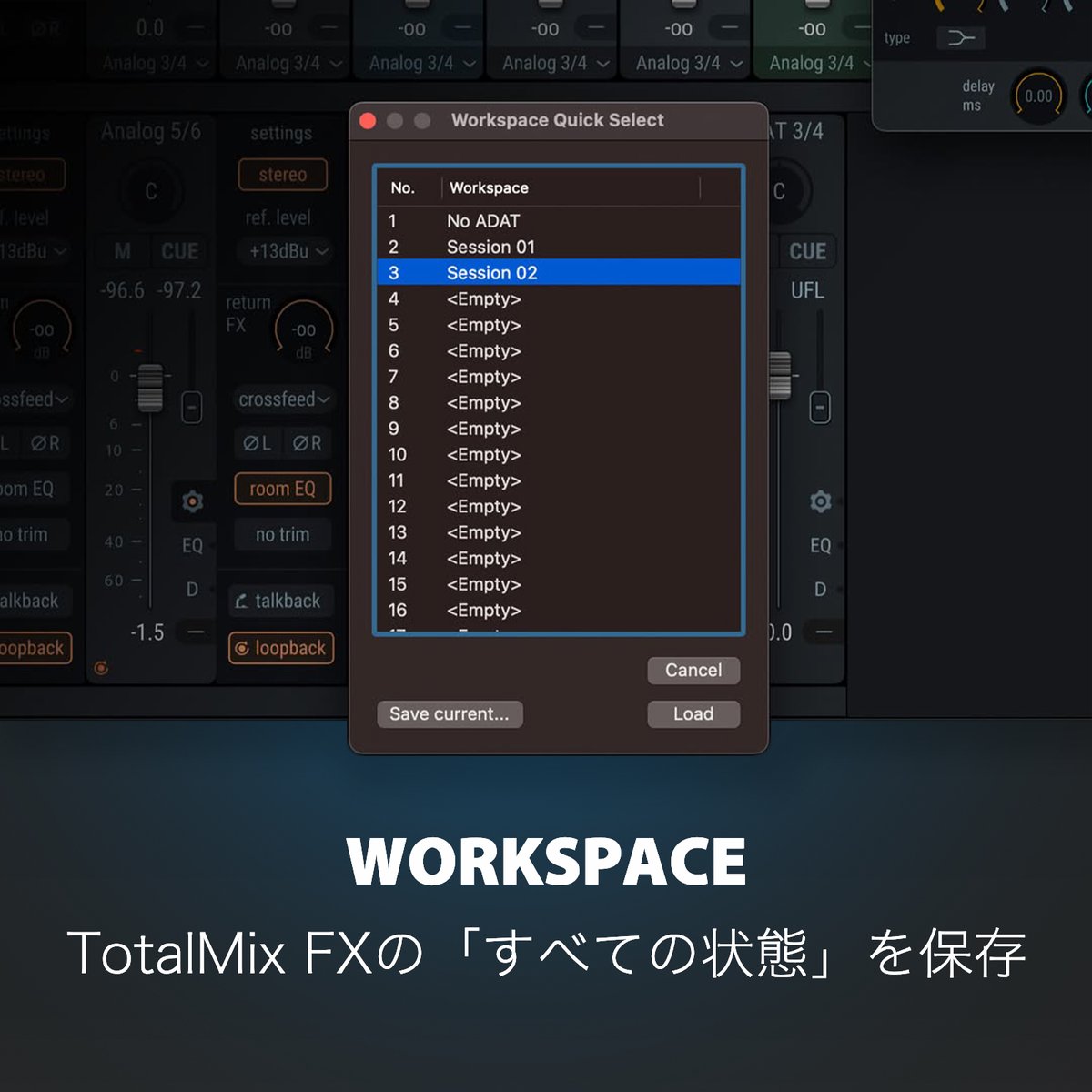Click the Analog 5/6 pan knob
This screenshot has height=1092, width=1092.
(151, 192)
